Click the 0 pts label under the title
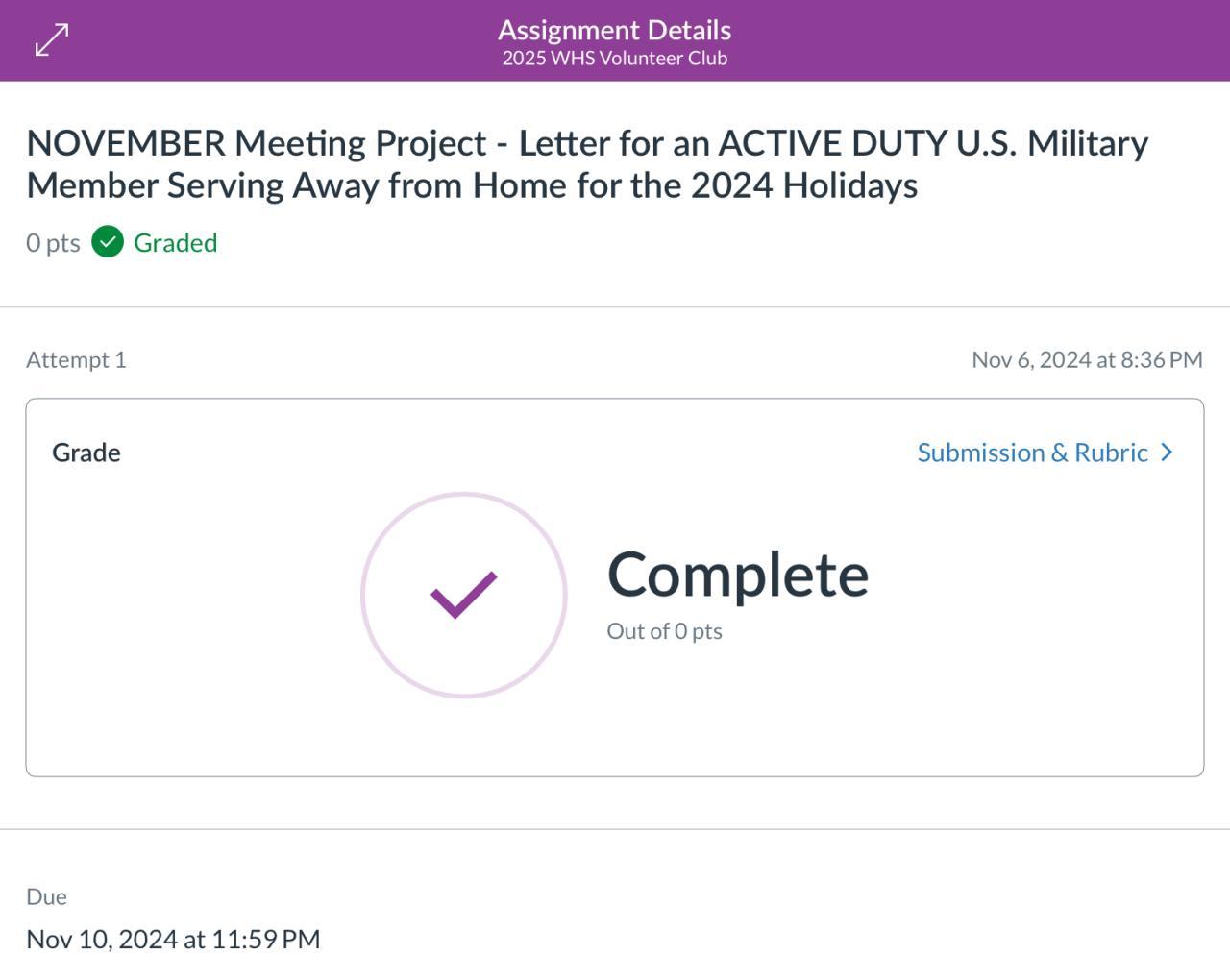The image size is (1230, 980). coord(53,243)
